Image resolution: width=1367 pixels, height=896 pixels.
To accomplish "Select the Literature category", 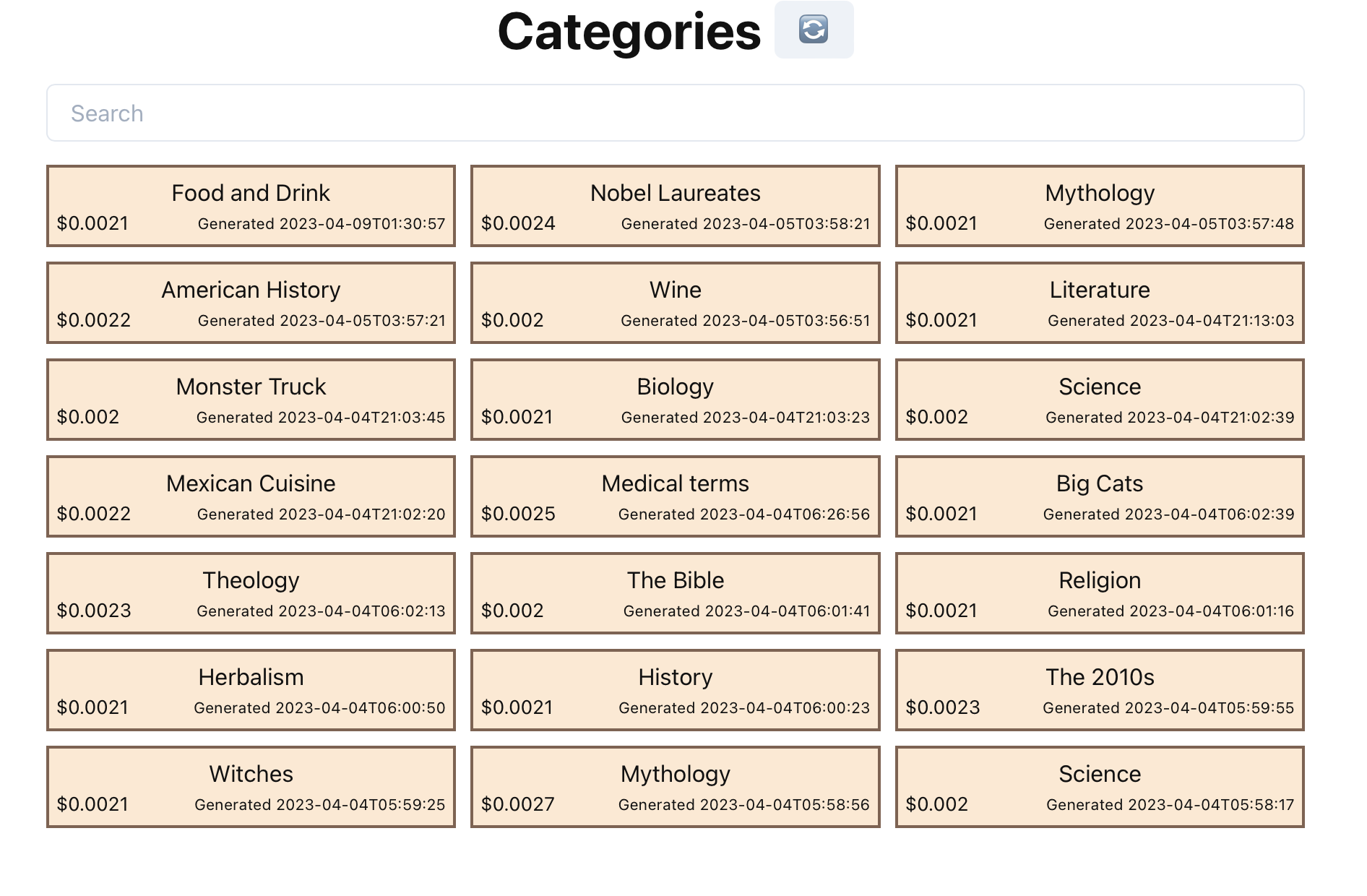I will [1099, 303].
